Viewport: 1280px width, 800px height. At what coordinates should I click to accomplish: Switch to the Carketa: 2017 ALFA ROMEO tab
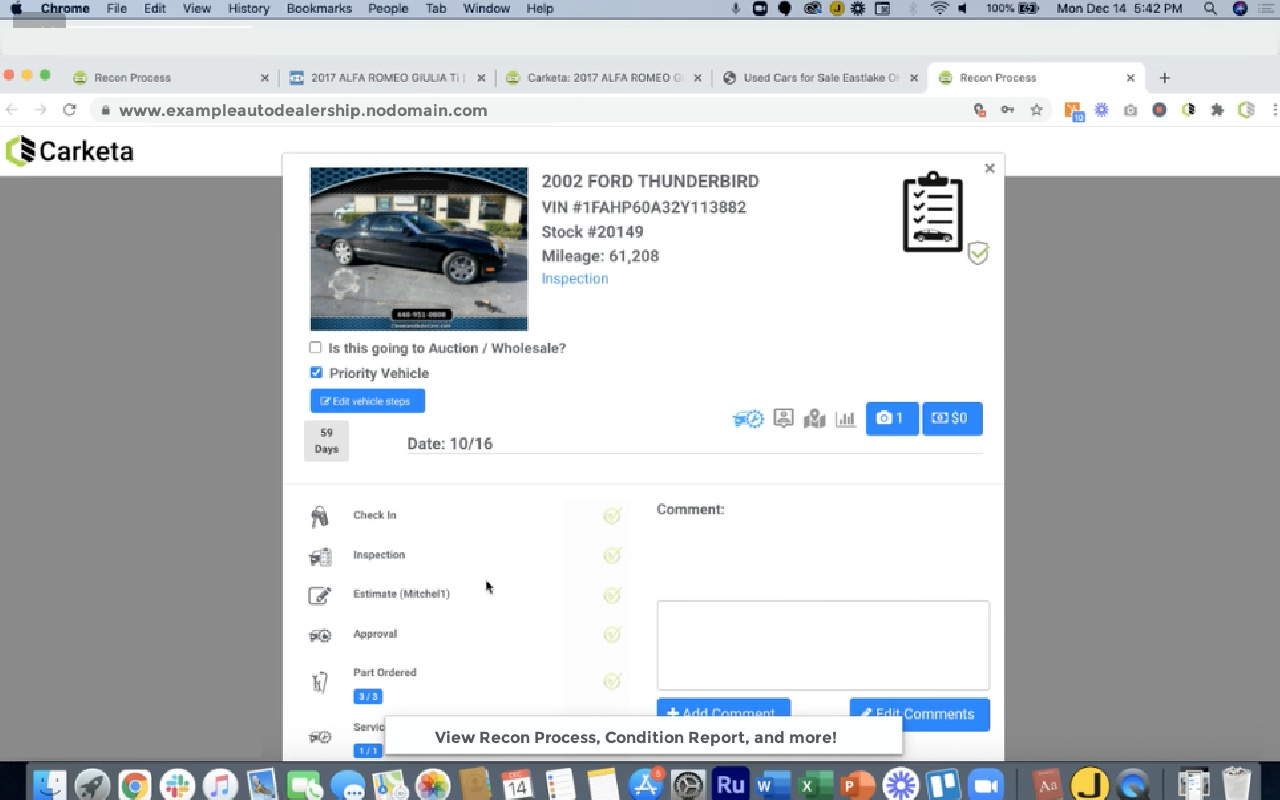(x=603, y=77)
